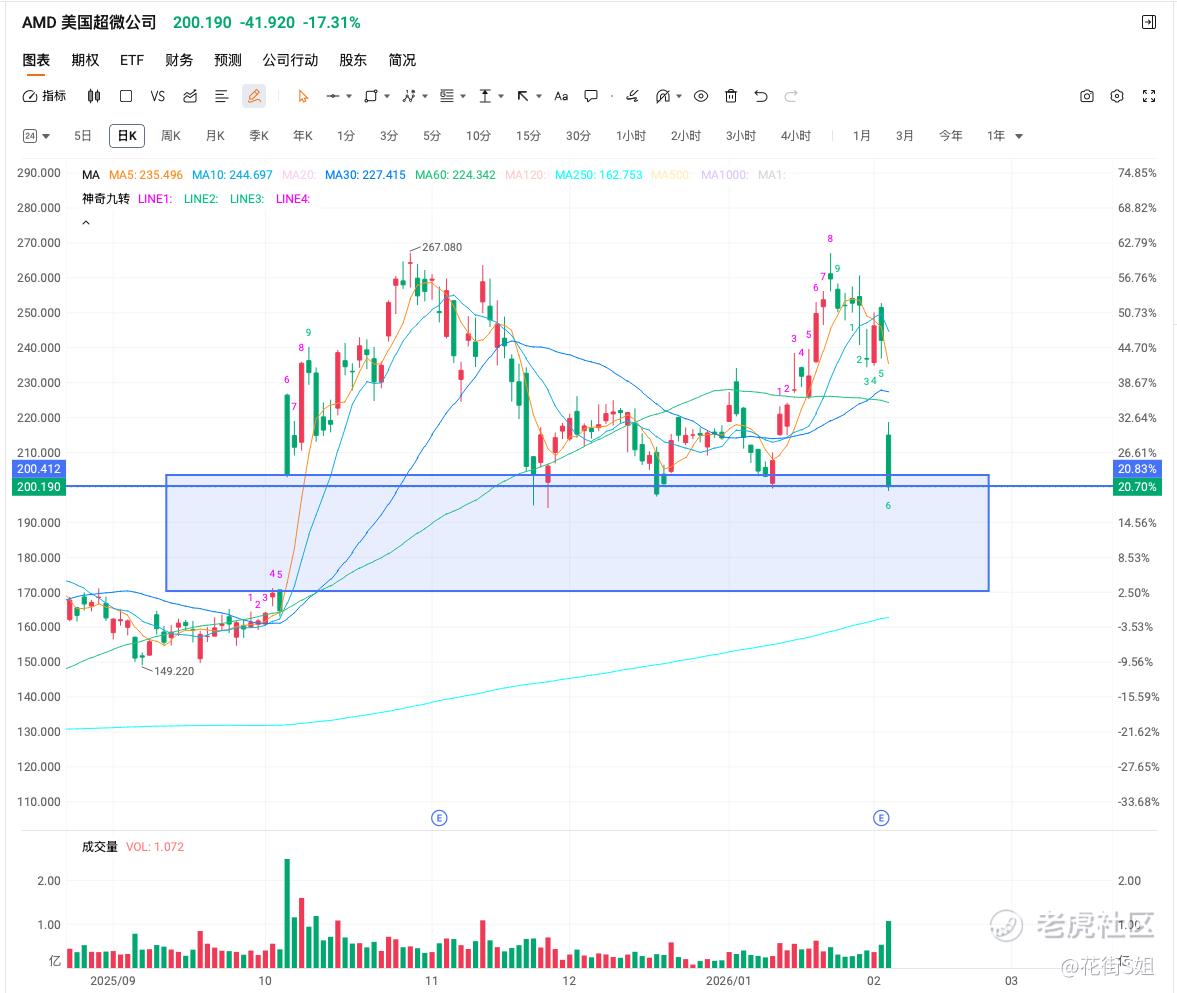
Task: Click the line chart overlay icon
Action: click(x=190, y=96)
